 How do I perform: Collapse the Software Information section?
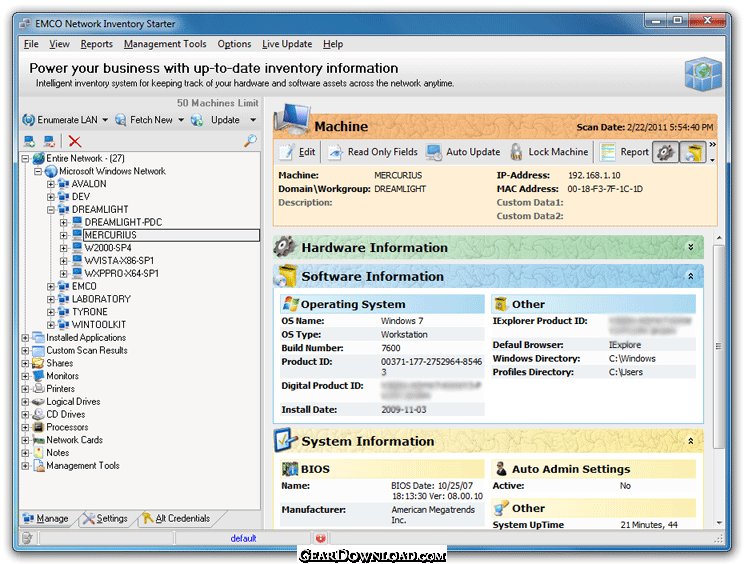tap(690, 276)
